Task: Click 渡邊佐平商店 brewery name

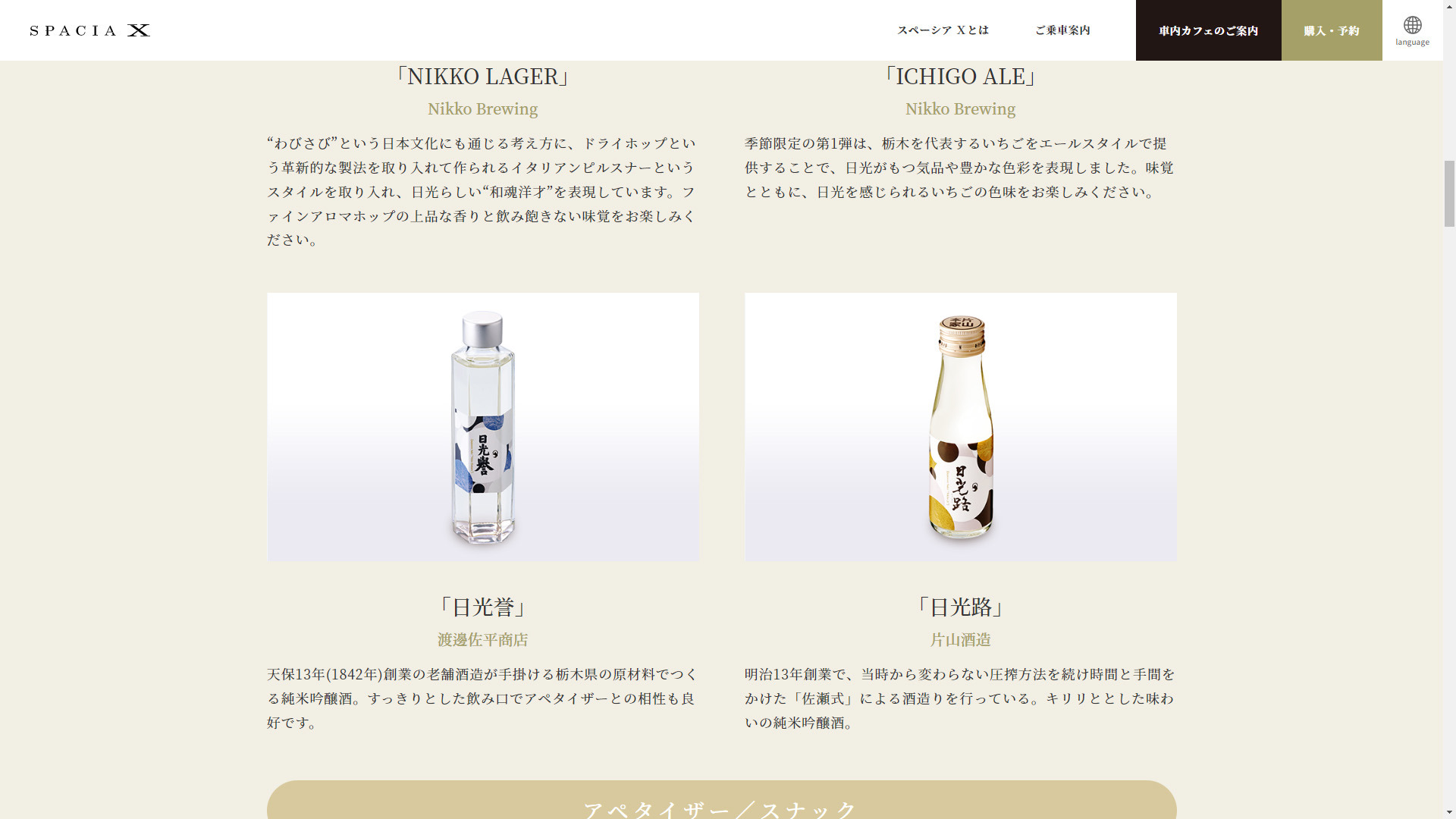Action: click(x=483, y=640)
